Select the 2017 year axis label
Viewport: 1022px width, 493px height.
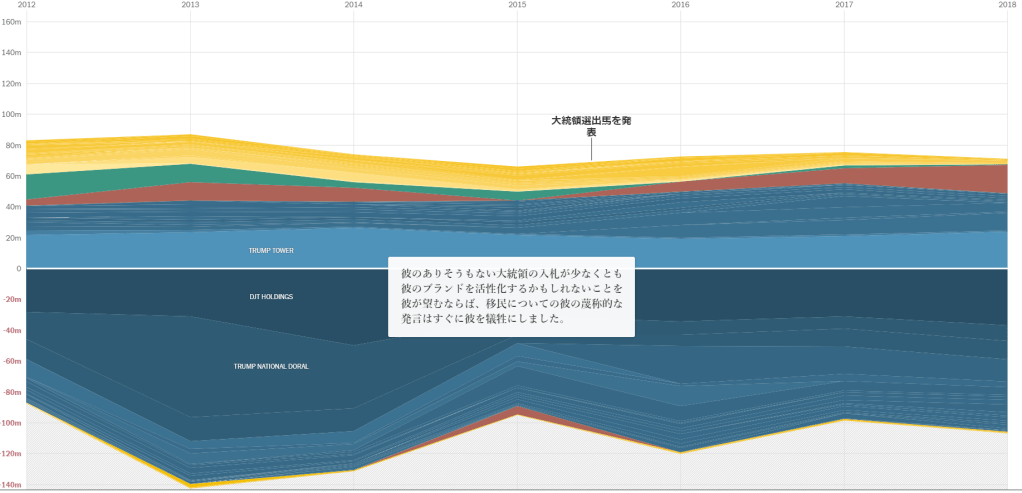(x=844, y=5)
